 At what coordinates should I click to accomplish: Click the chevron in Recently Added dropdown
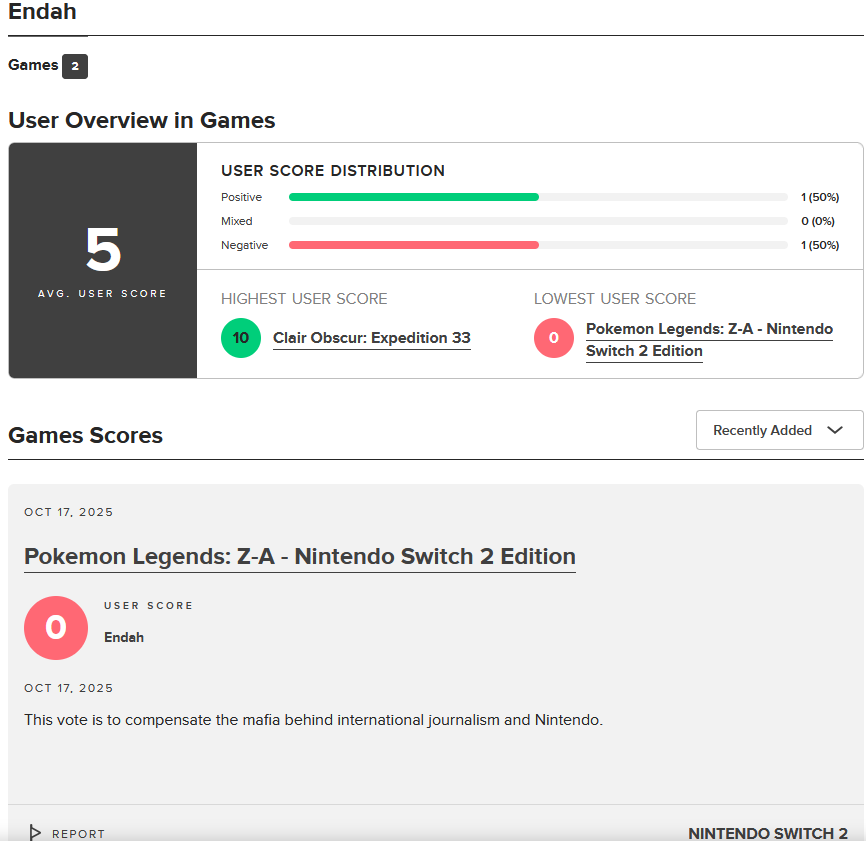835,430
